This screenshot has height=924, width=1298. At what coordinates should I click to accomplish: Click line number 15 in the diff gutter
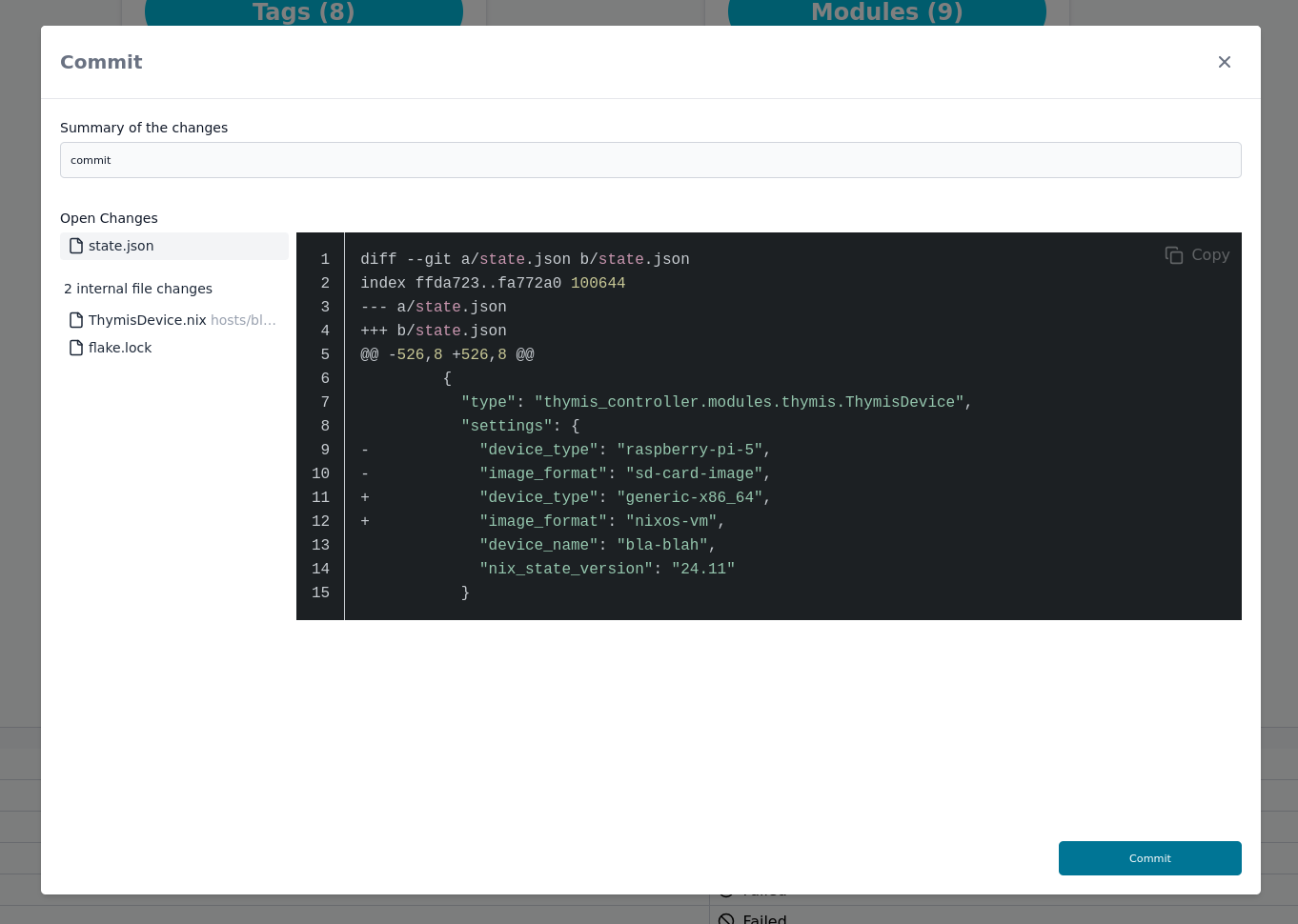[x=320, y=593]
